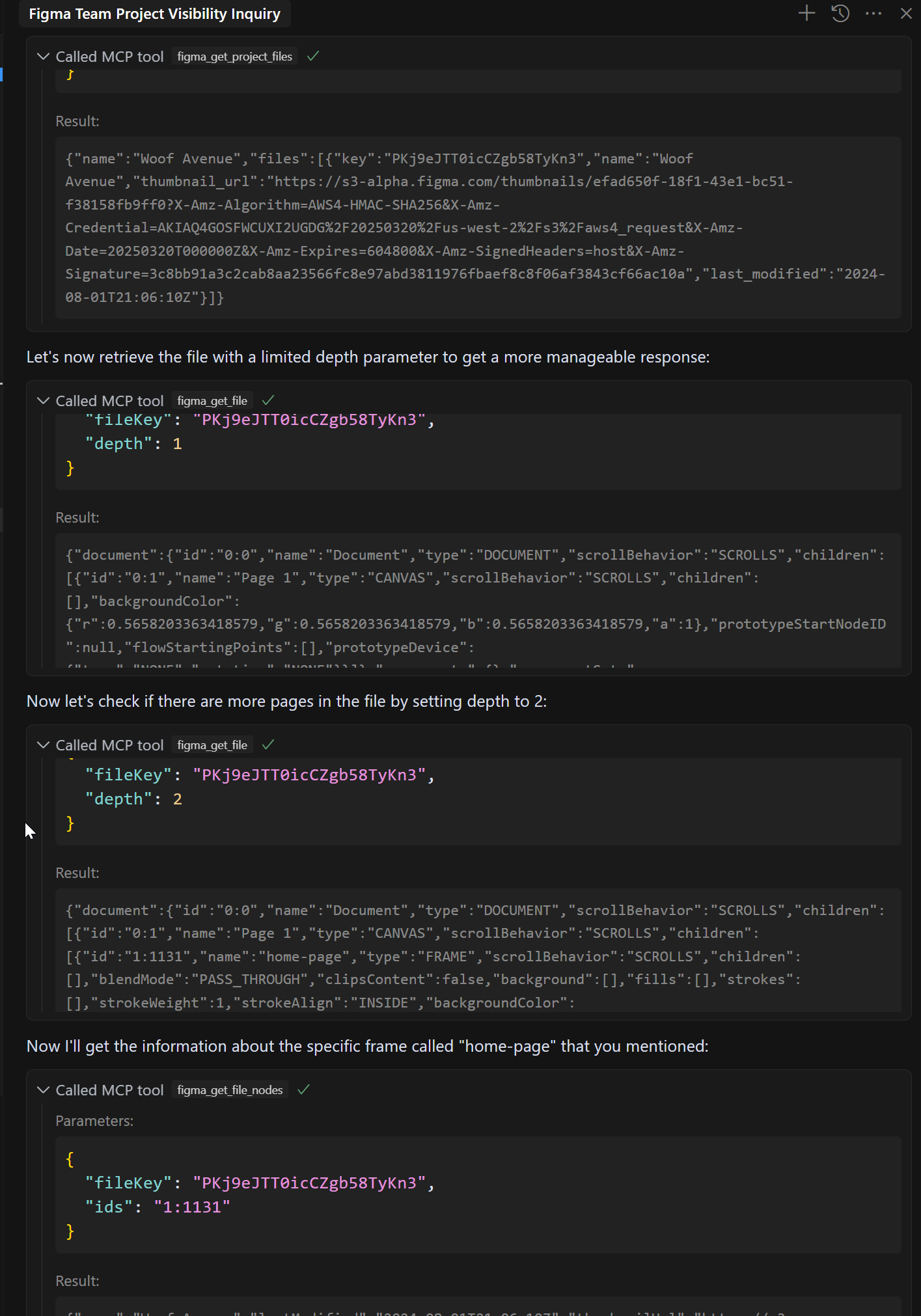Collapse the figma_get_file call with depth 1
The height and width of the screenshot is (1316, 921).
(x=44, y=400)
